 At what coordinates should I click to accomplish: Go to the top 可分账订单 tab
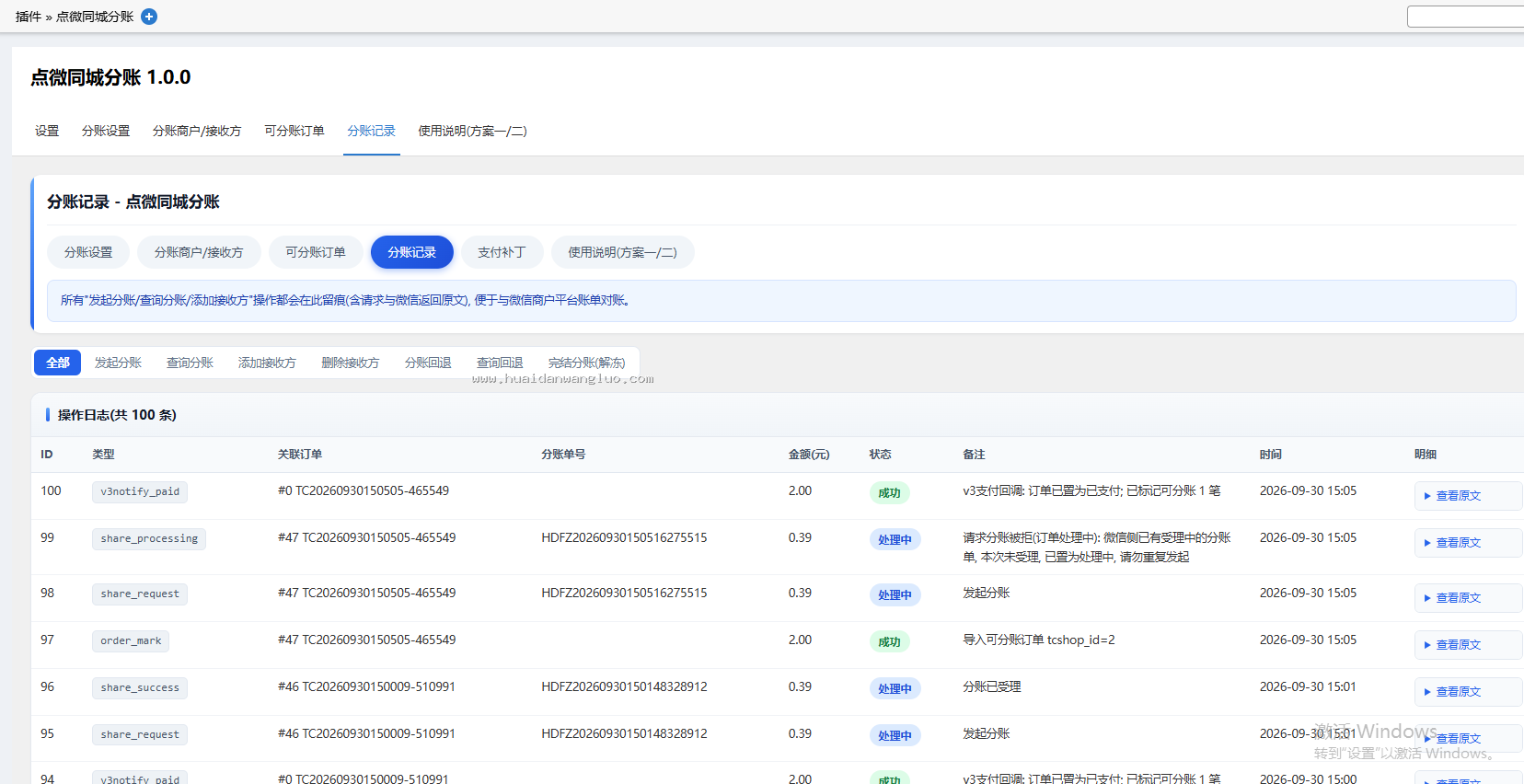click(x=294, y=131)
